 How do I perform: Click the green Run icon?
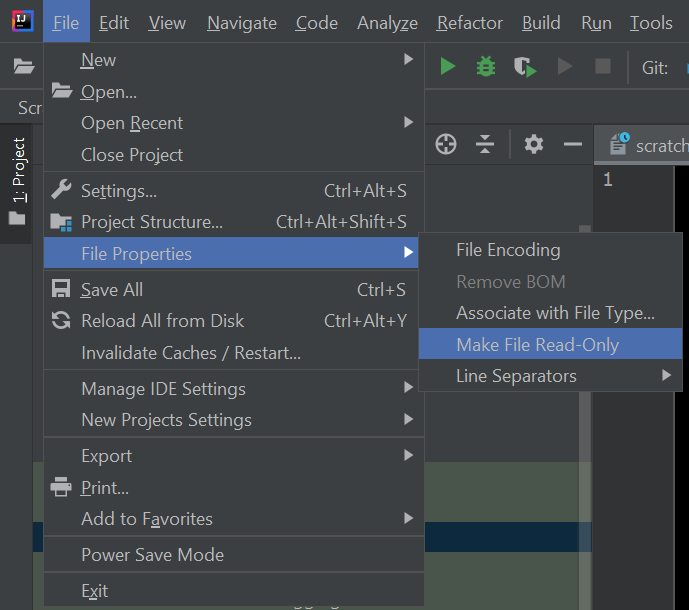448,67
